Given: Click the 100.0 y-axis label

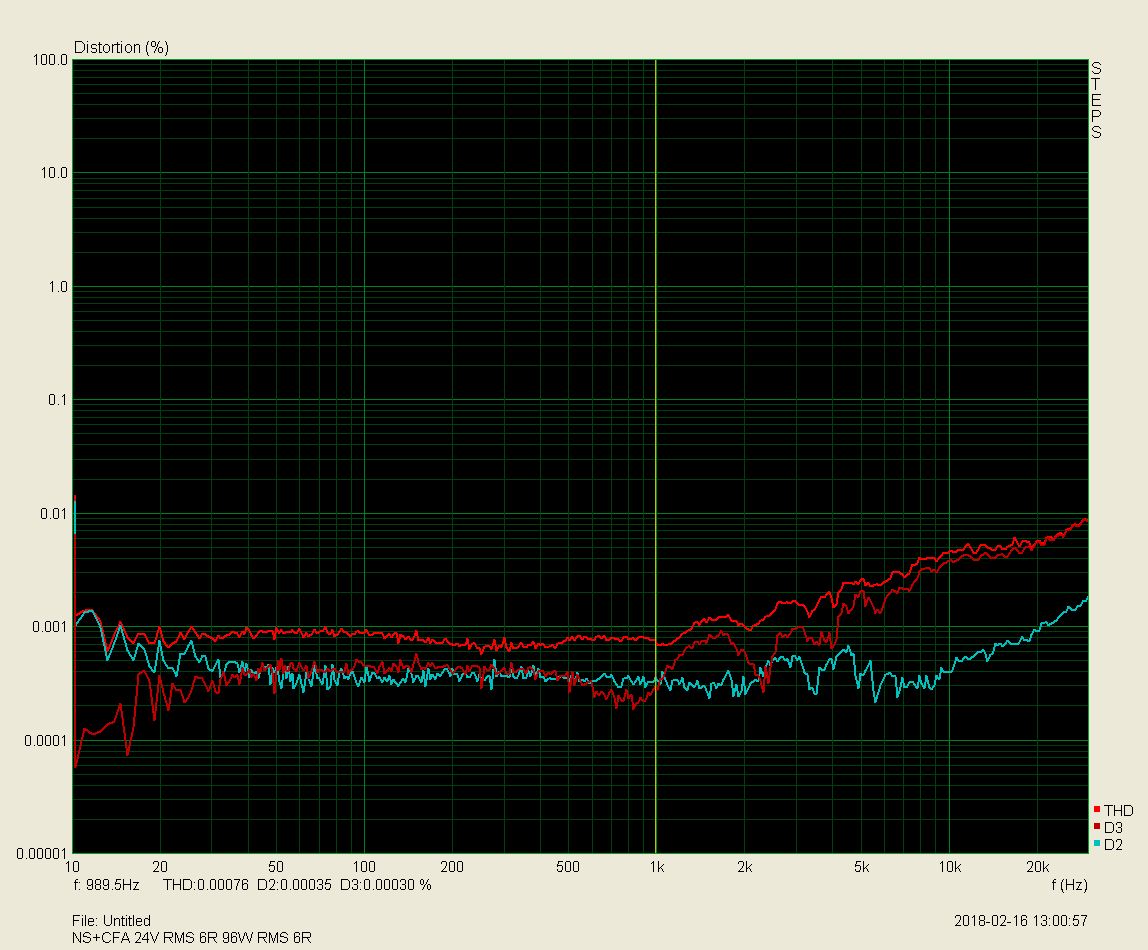Looking at the screenshot, I should [51, 60].
